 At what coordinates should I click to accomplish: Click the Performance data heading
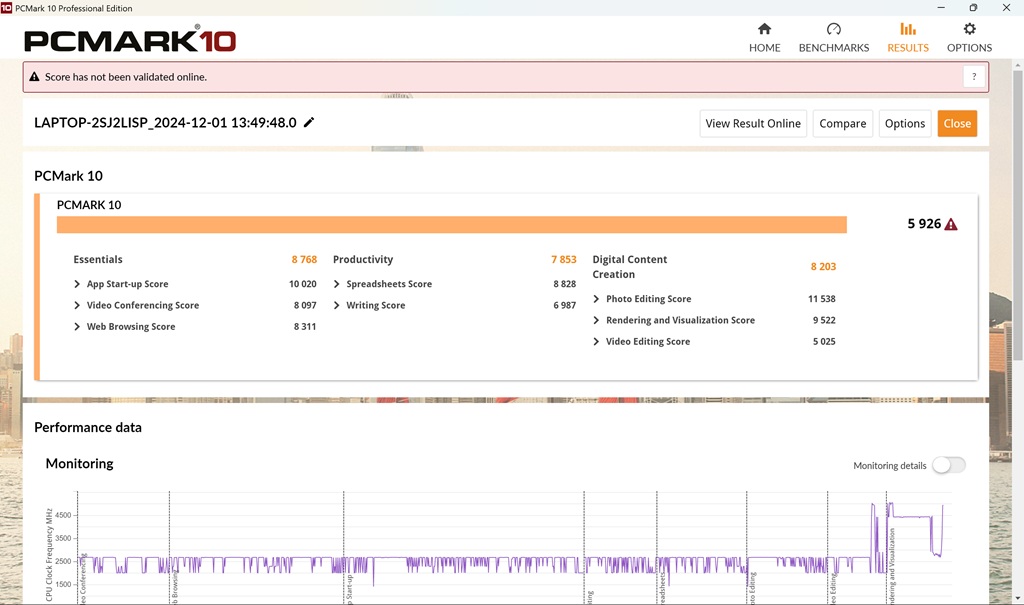(88, 427)
